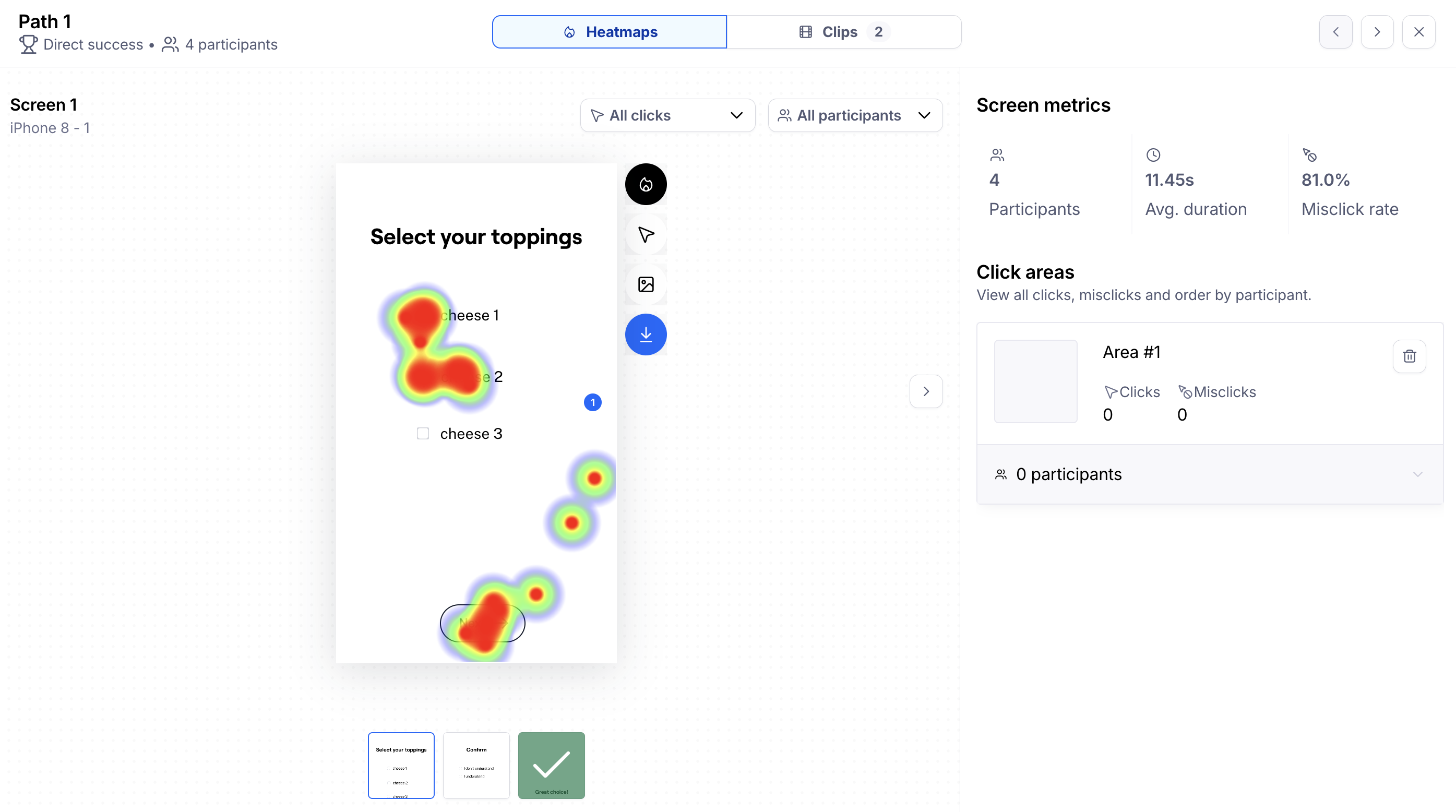Open the Confirm screen thumbnail

476,765
